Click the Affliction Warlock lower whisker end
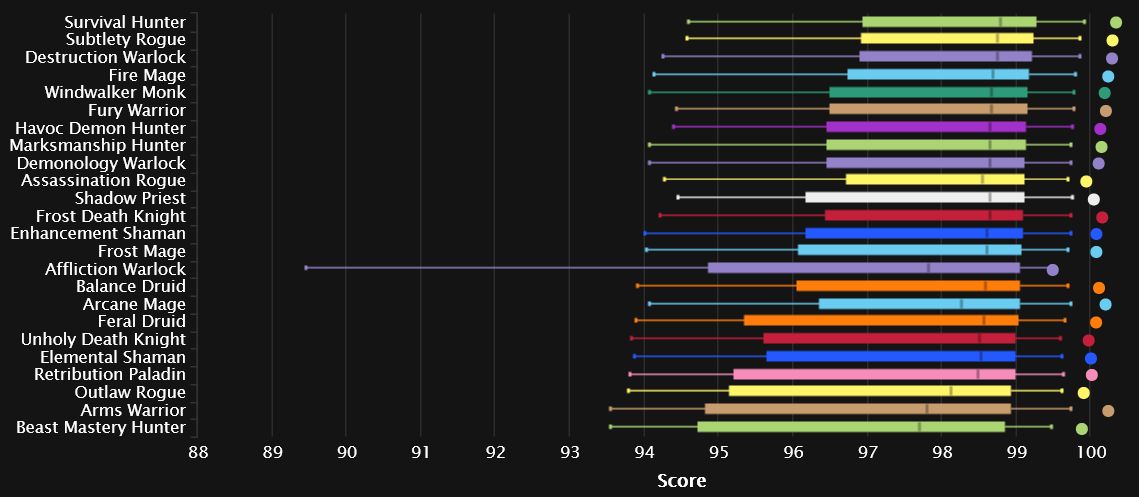Screen dimensions: 1139x497 click(x=306, y=267)
